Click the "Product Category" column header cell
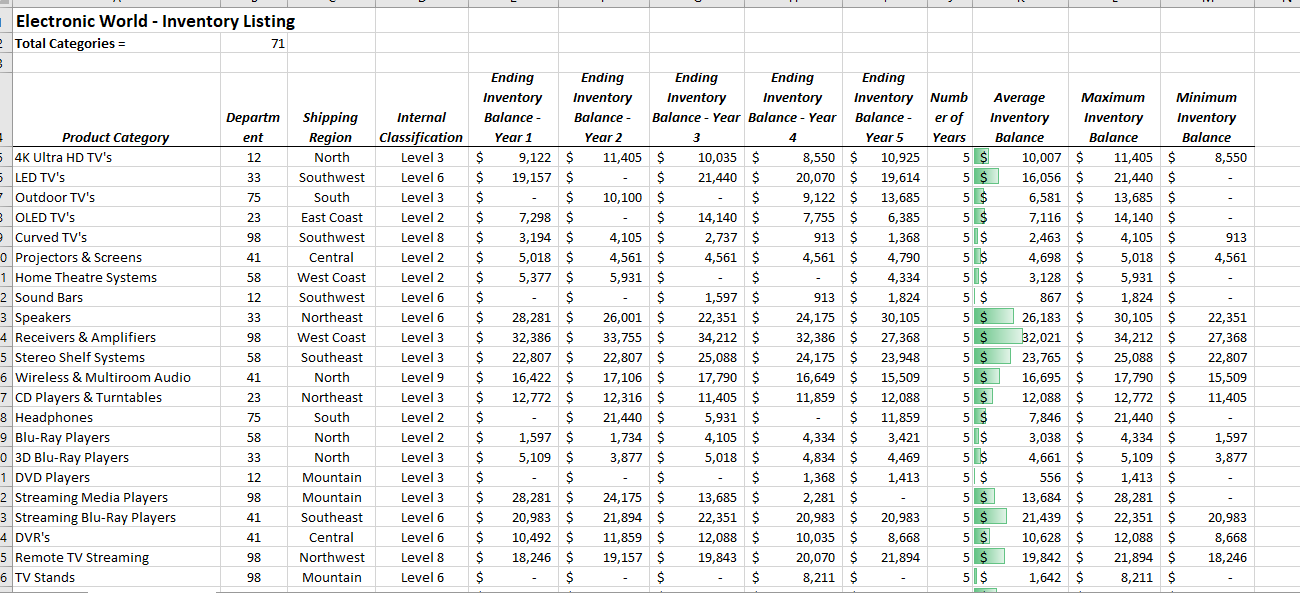This screenshot has width=1300, height=593. (115, 137)
